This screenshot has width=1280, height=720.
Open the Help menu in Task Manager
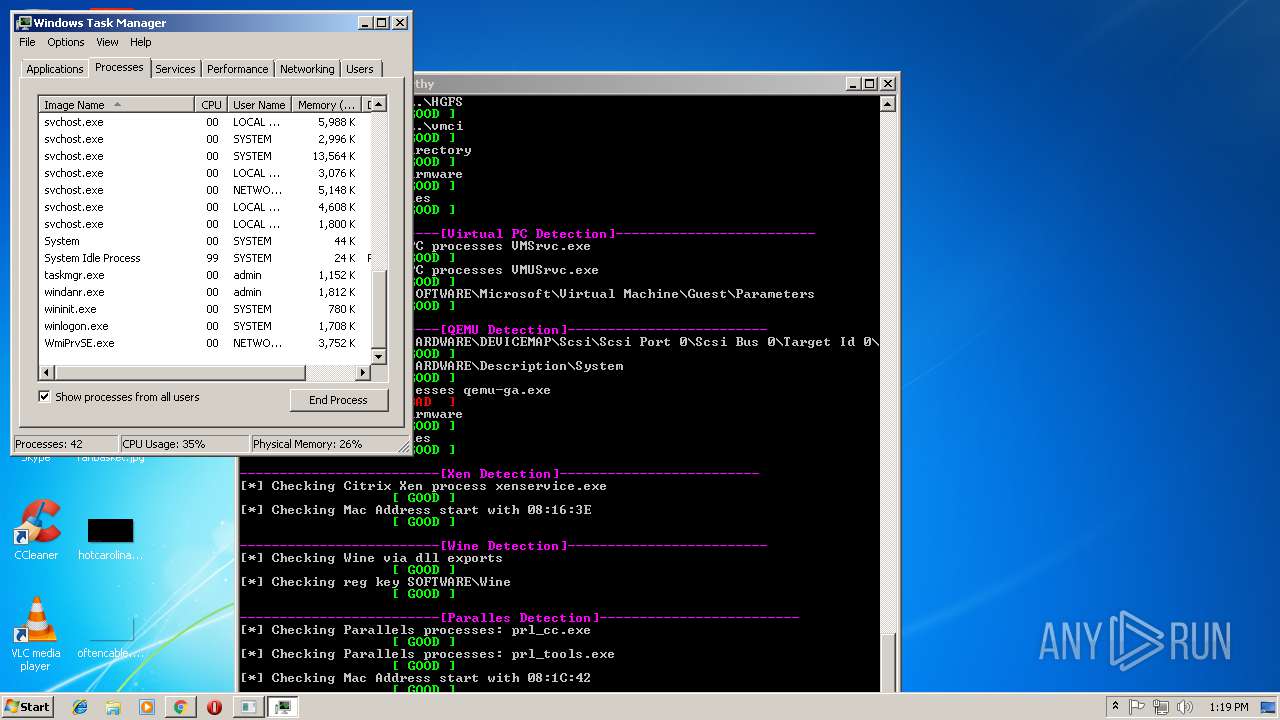[141, 42]
